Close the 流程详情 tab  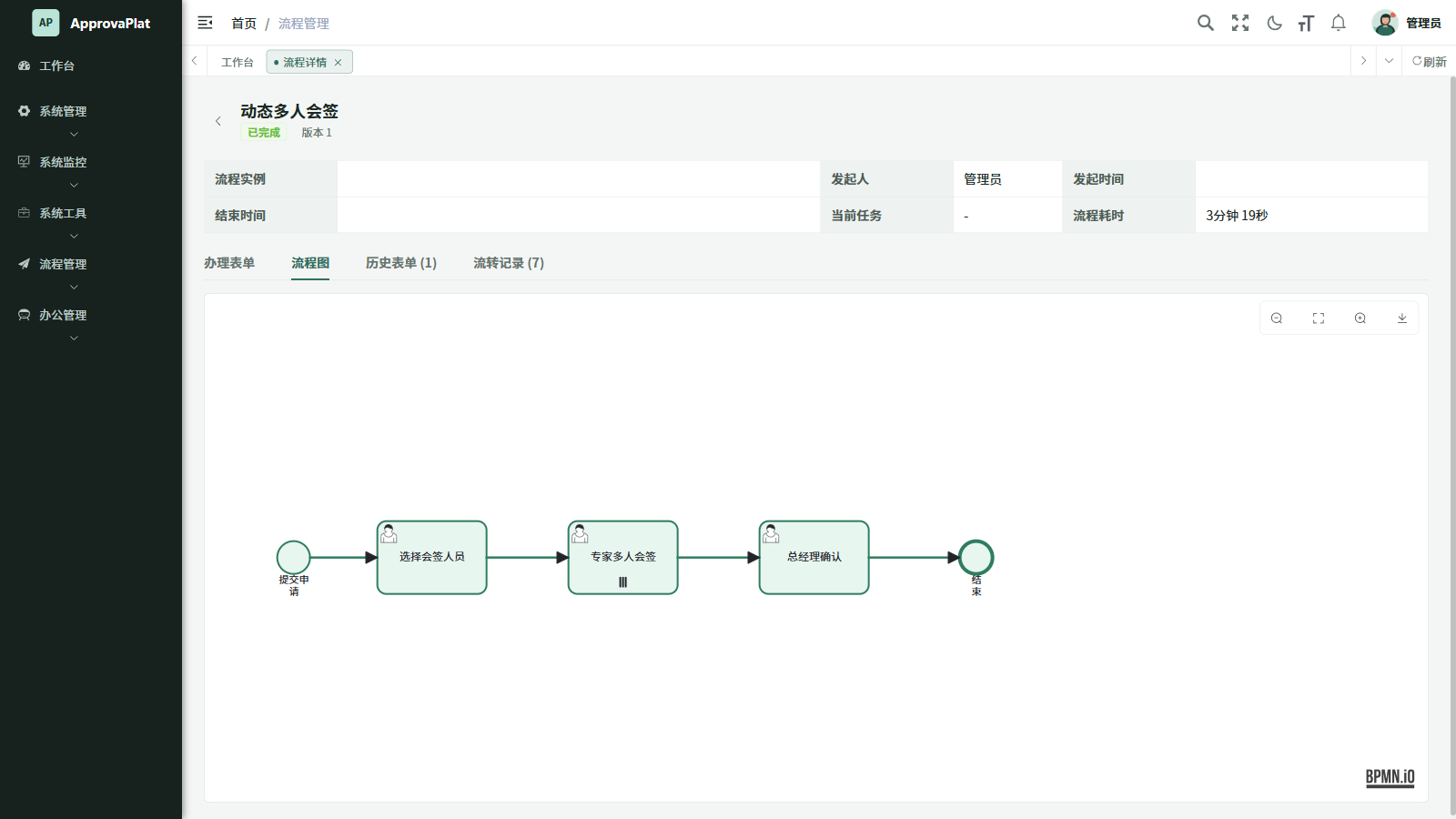coord(338,63)
